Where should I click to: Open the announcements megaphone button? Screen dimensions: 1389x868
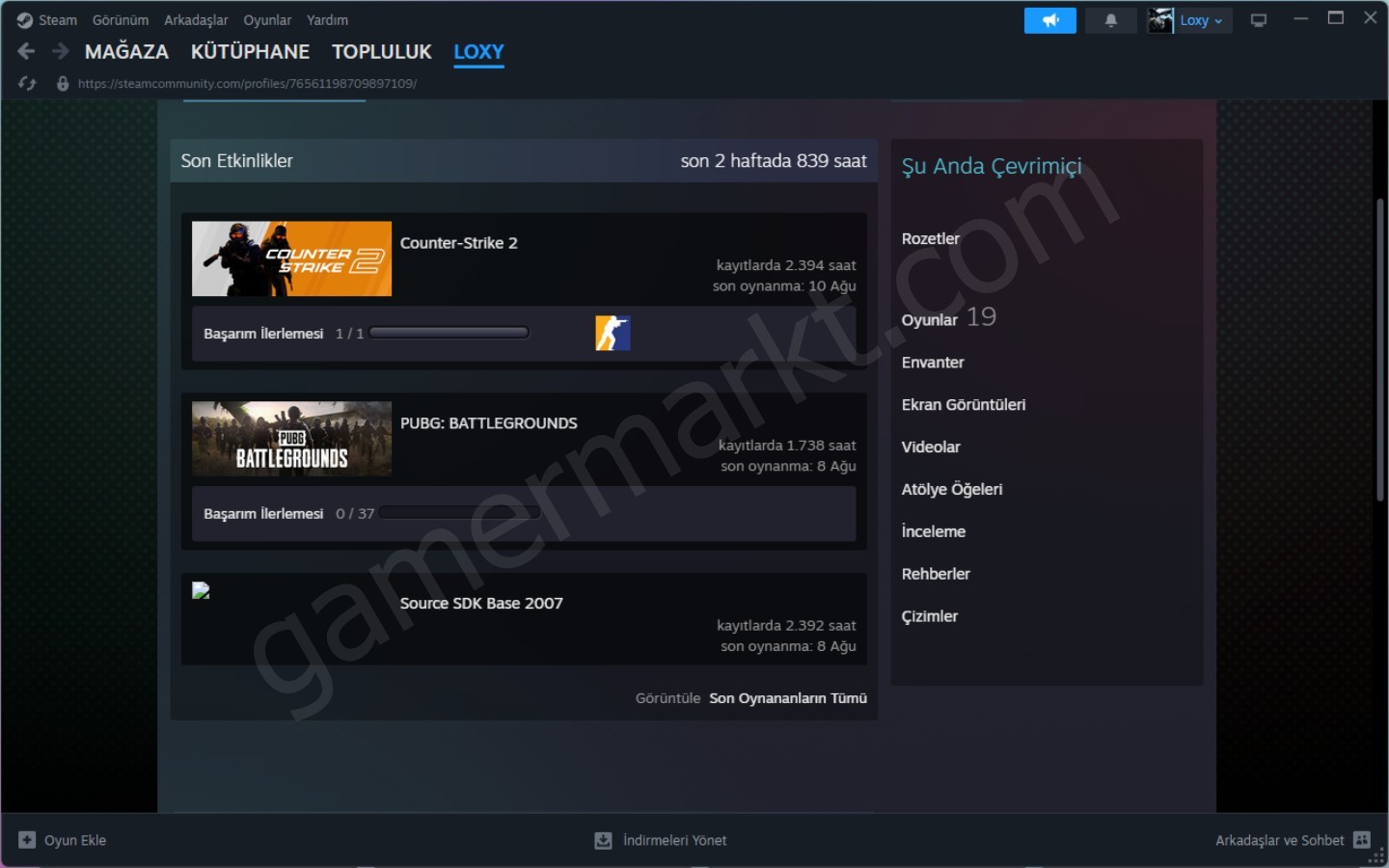pyautogui.click(x=1050, y=20)
